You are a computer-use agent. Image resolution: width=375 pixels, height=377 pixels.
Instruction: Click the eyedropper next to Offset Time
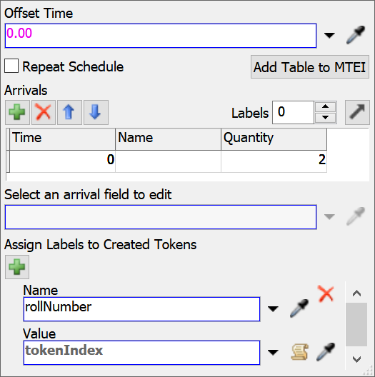[x=356, y=35]
